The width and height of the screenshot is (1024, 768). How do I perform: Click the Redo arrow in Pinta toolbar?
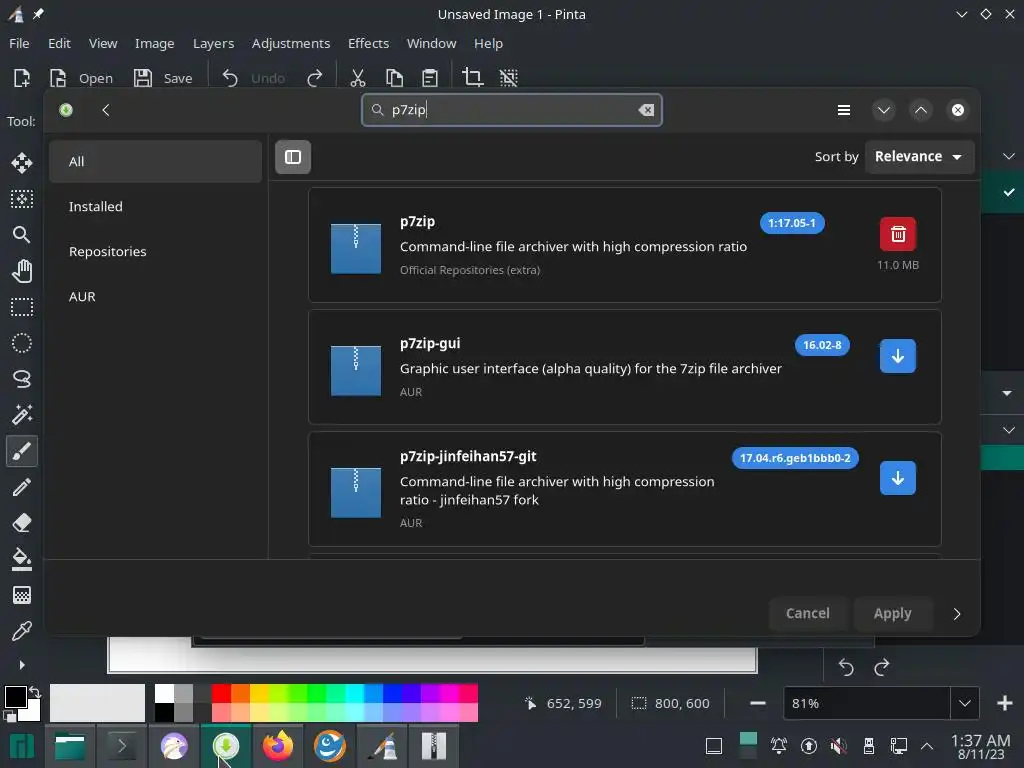pos(315,78)
